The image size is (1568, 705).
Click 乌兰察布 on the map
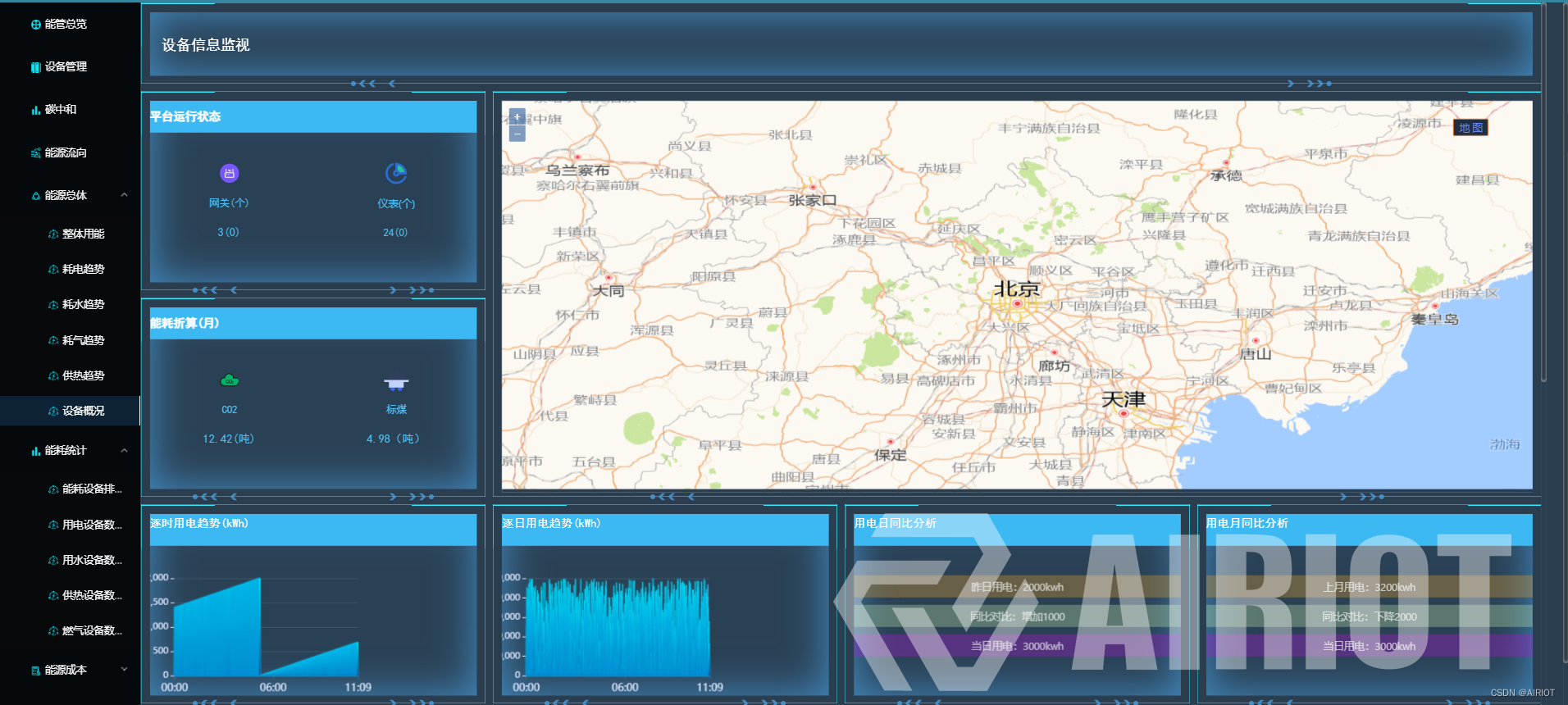(578, 171)
